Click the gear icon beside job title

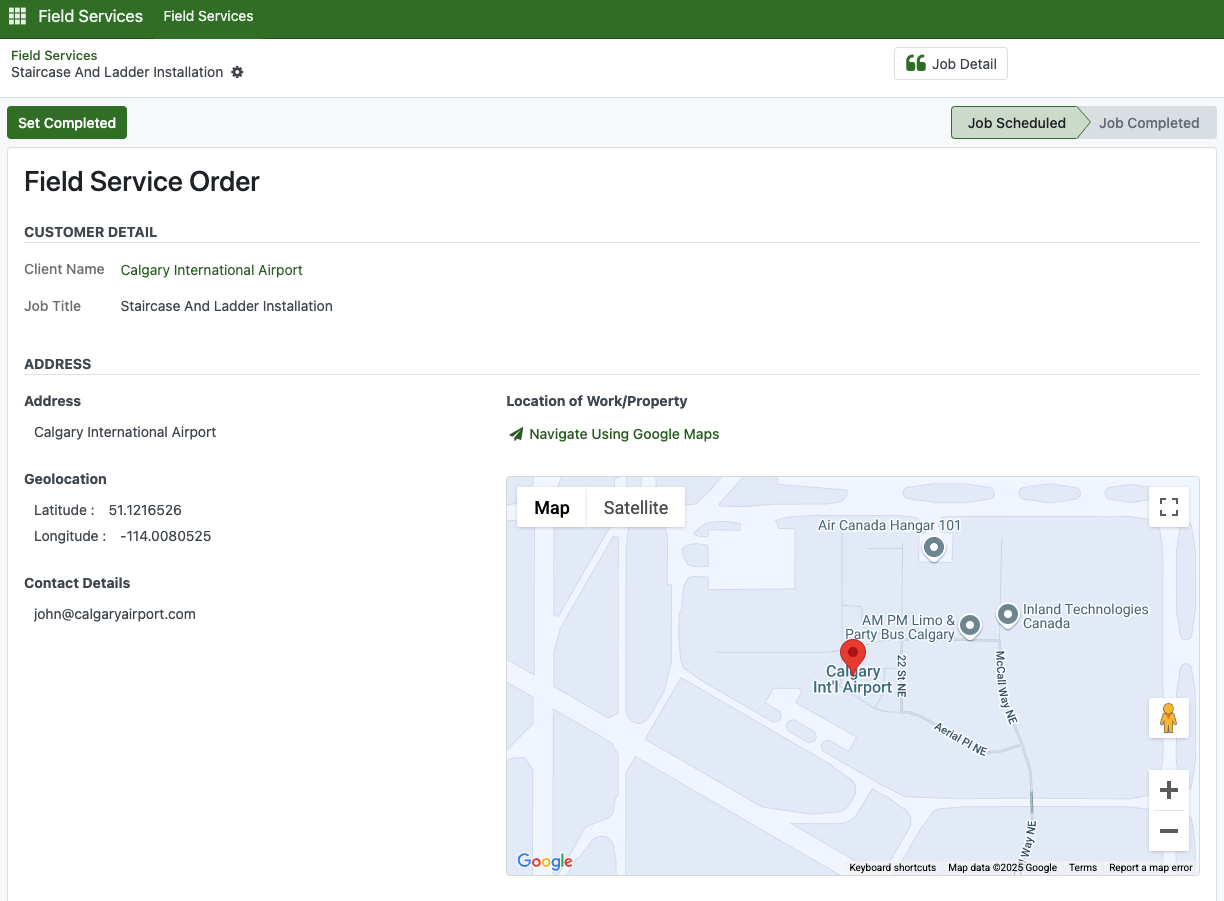click(237, 72)
